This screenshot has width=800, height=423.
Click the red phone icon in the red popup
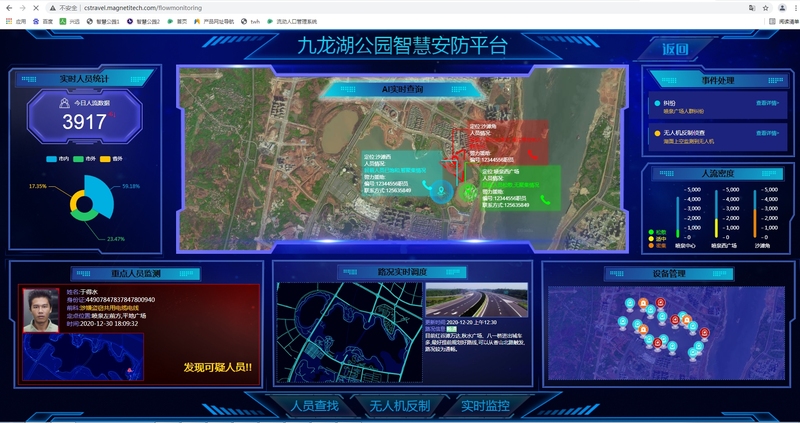pos(532,155)
